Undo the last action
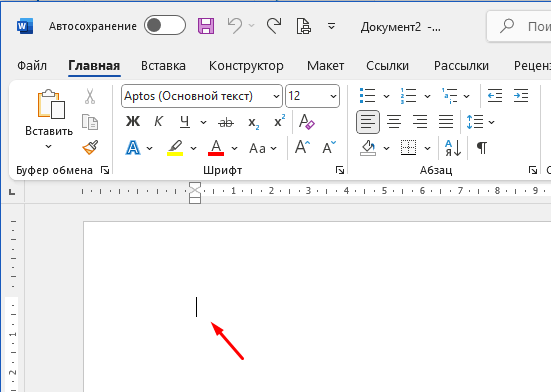 tap(234, 26)
